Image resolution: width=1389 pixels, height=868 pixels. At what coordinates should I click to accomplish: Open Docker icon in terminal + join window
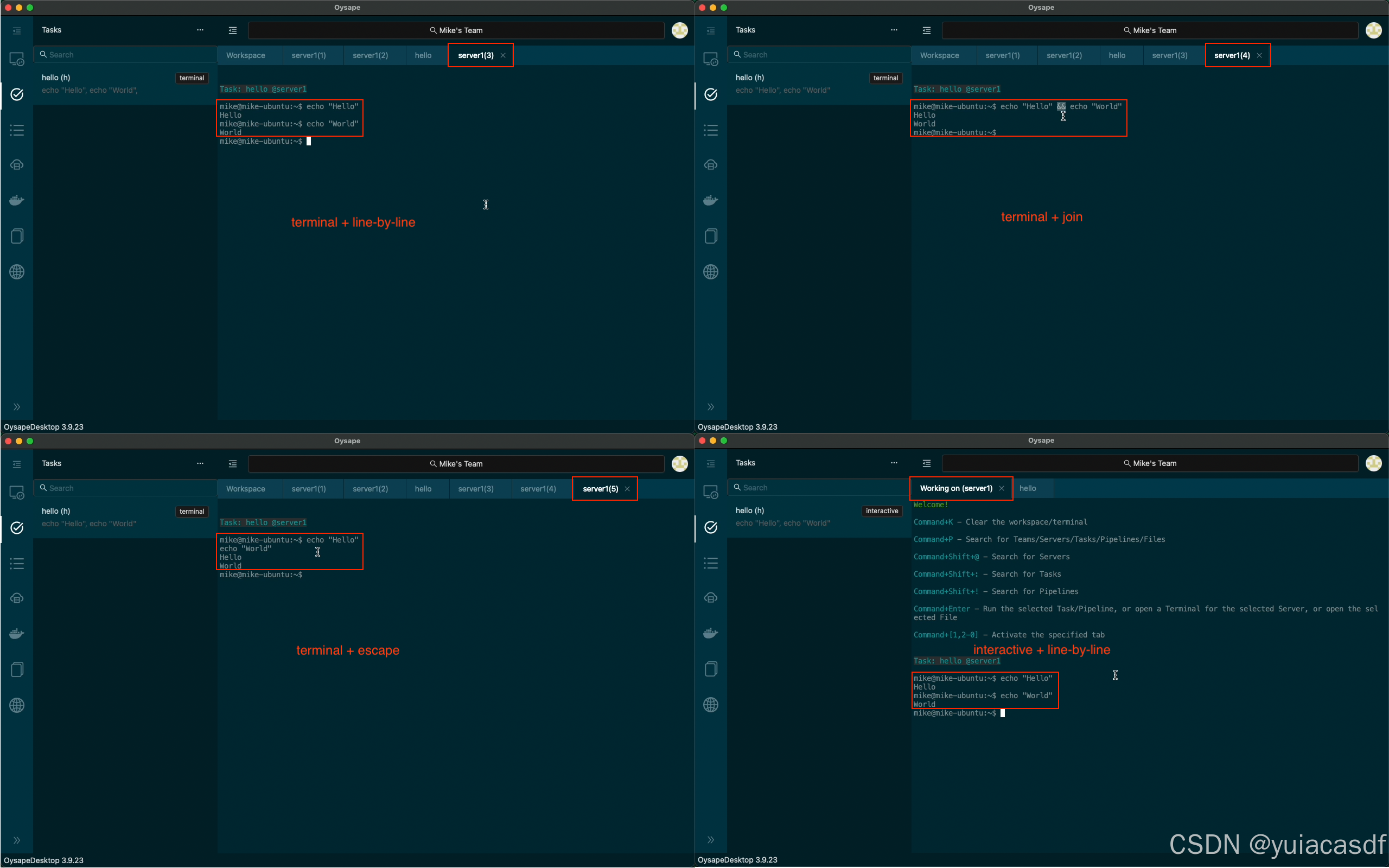tap(711, 200)
